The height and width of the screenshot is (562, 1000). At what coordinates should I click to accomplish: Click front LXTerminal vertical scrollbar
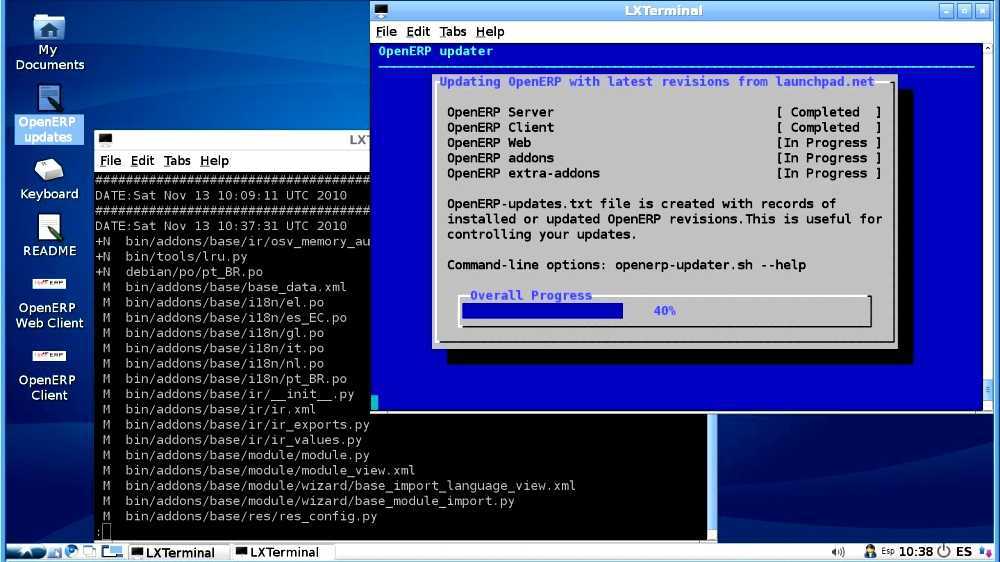tap(988, 227)
